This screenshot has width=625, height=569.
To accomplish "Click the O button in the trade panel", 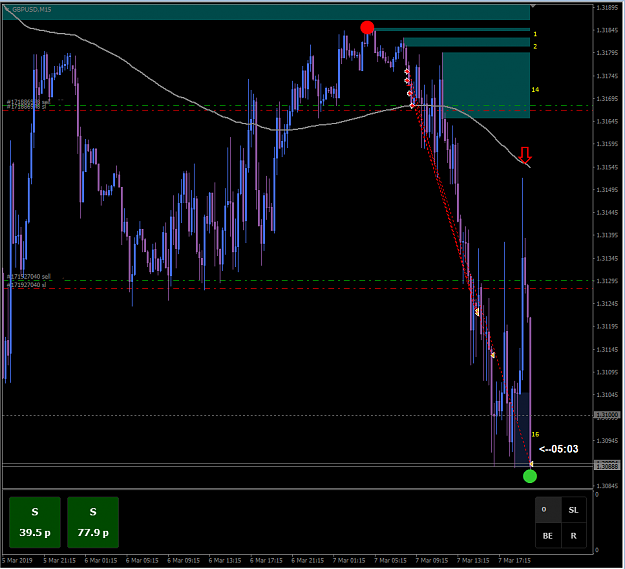I will pos(548,510).
